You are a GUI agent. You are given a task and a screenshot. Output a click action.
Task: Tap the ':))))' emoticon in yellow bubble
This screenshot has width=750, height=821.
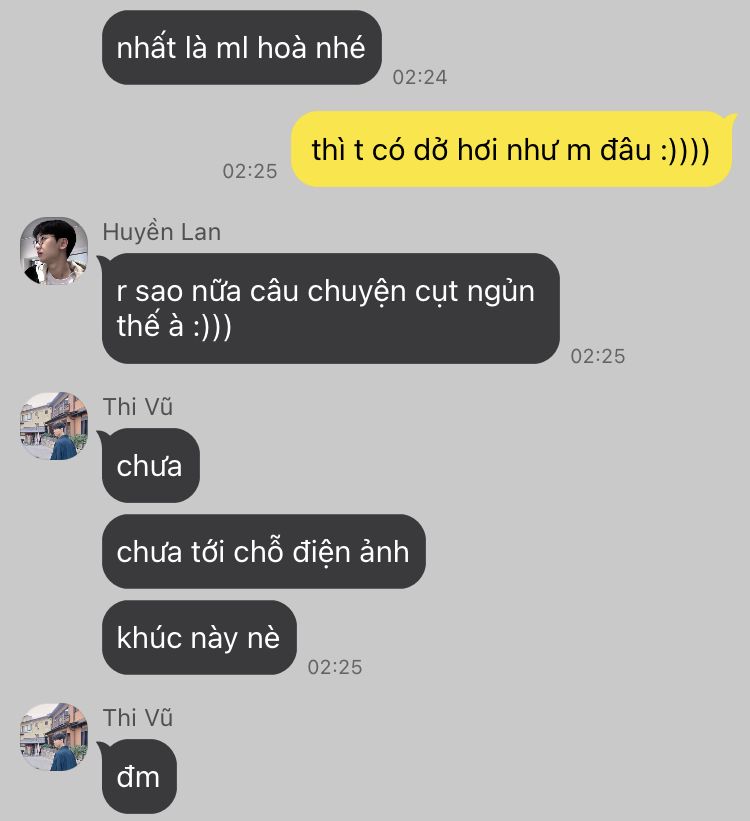point(686,150)
